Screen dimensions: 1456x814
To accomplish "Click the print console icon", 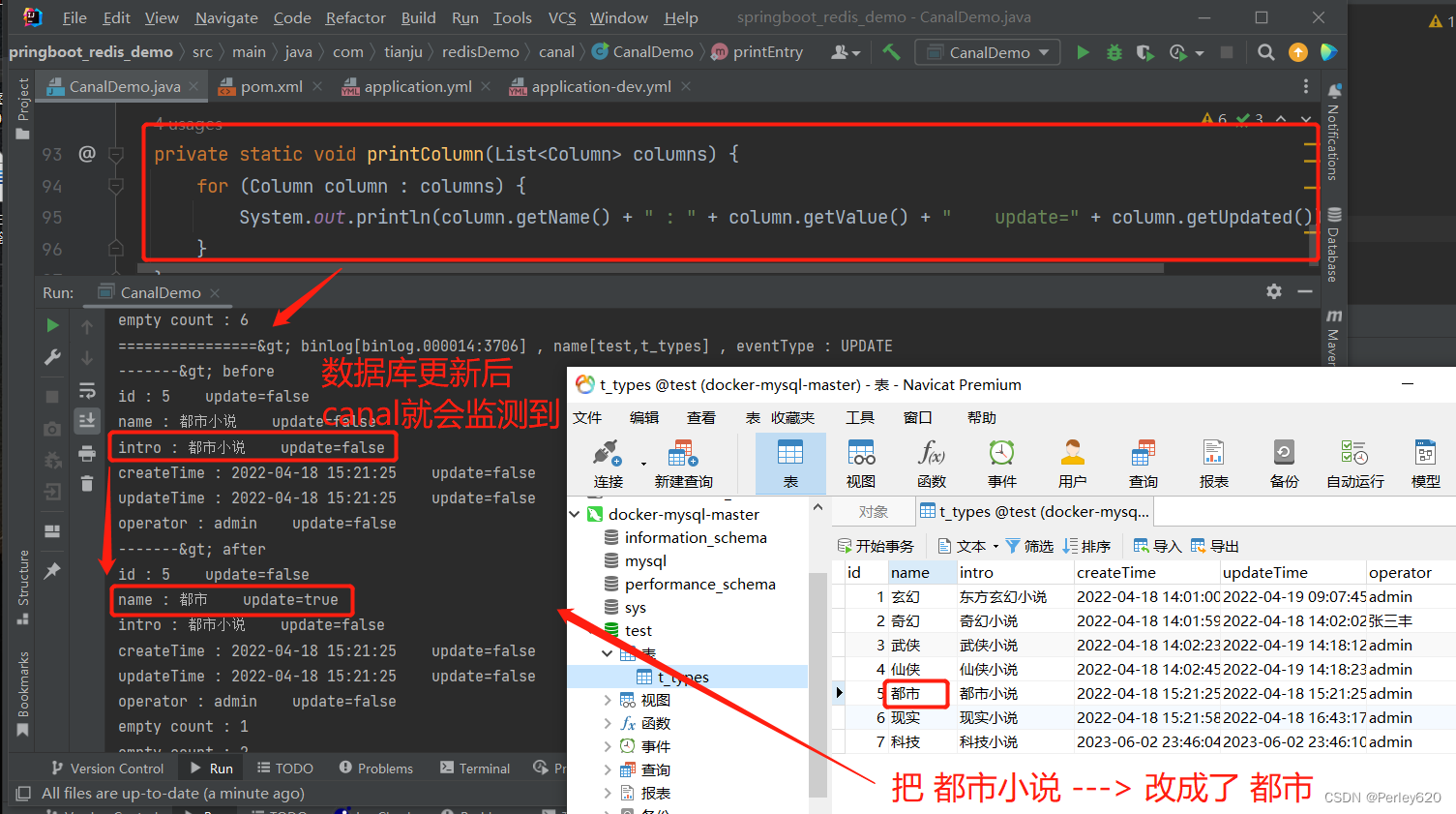I will pos(87,453).
